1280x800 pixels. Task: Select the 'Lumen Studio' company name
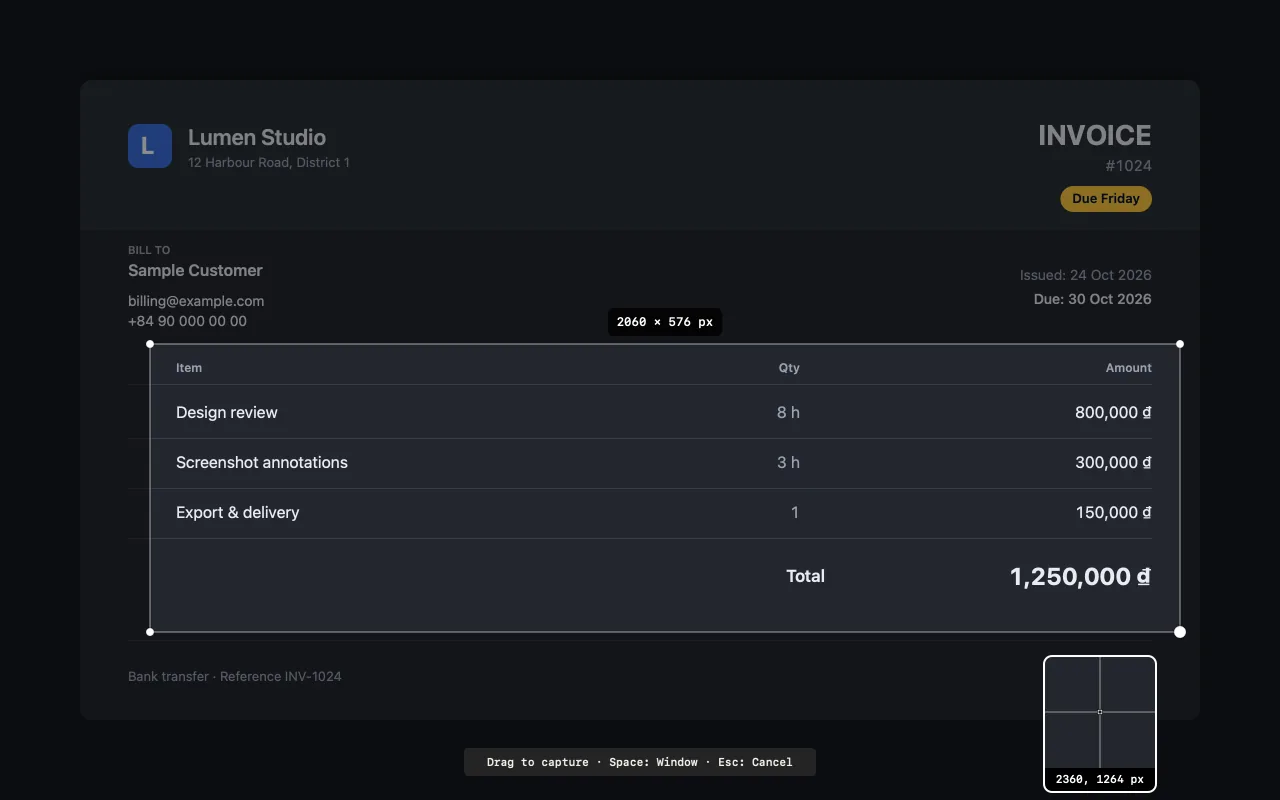257,137
